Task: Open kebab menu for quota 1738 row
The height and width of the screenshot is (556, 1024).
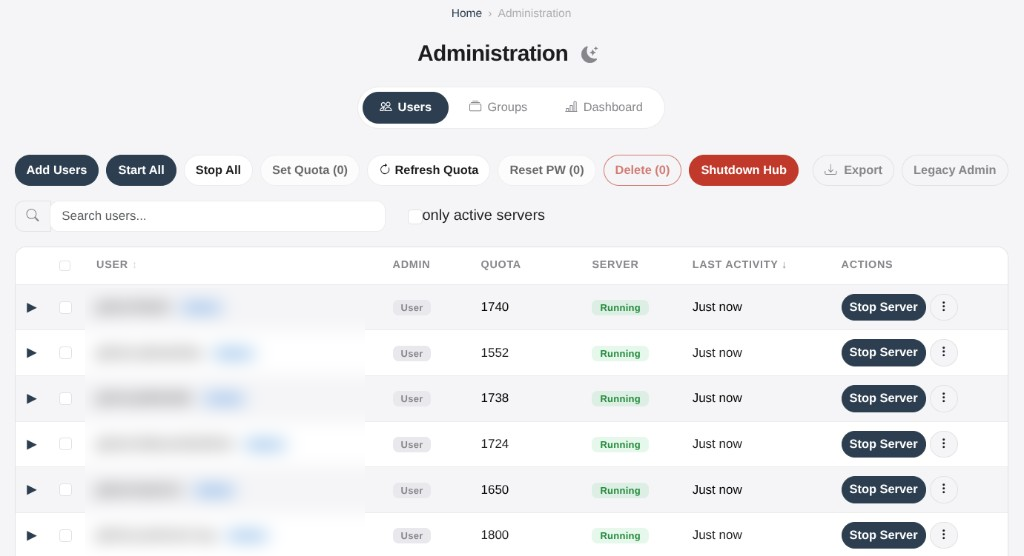Action: (944, 398)
